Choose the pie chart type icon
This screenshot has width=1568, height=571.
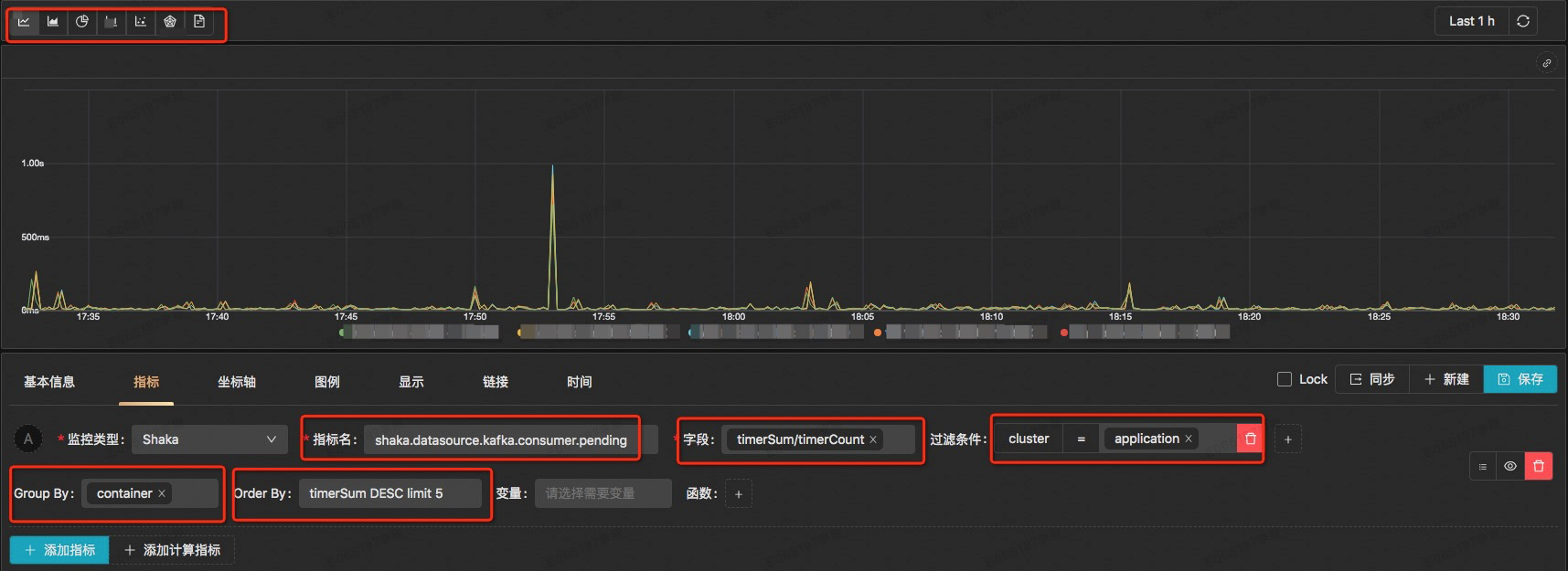pyautogui.click(x=82, y=22)
